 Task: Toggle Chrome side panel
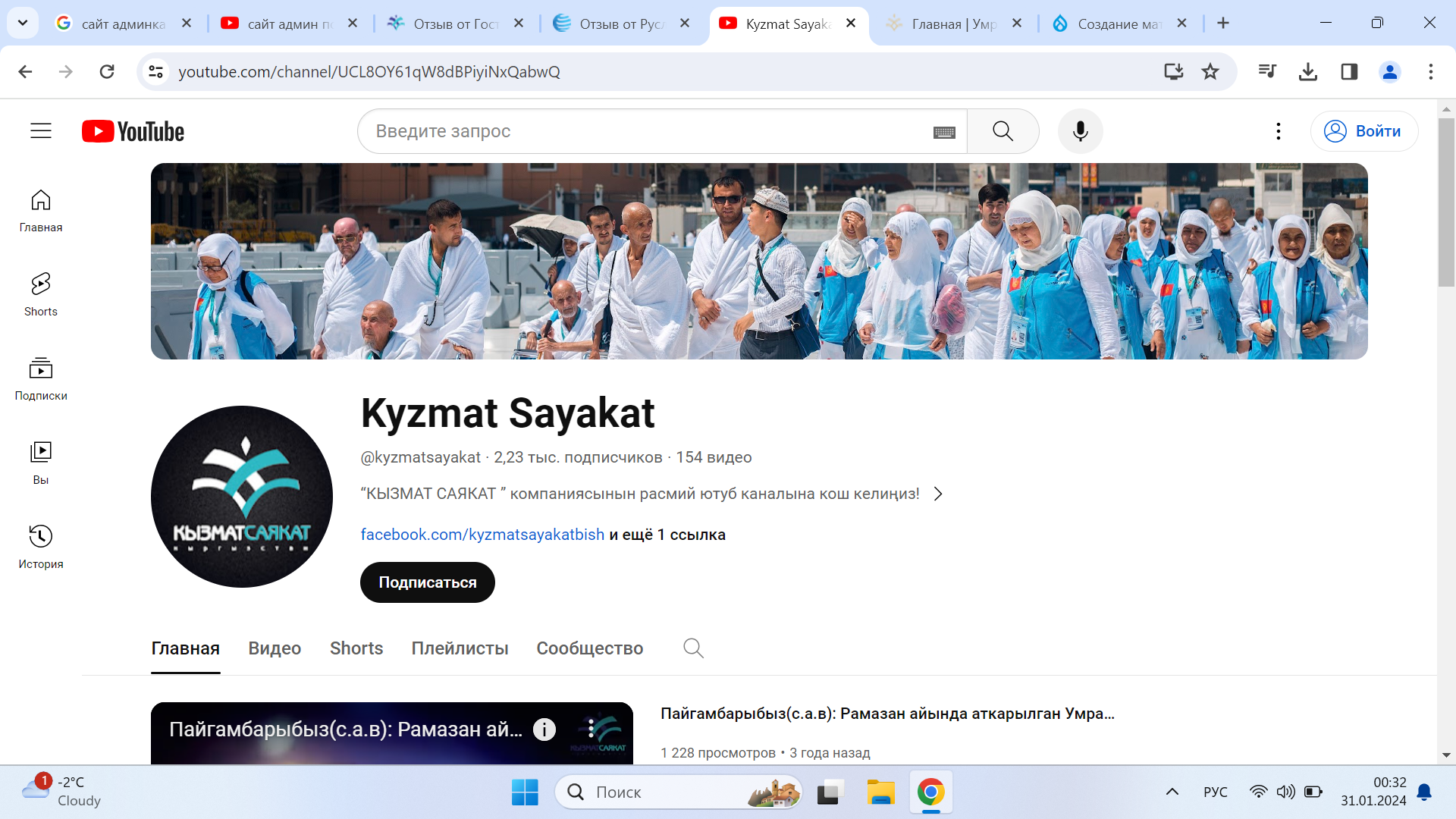[1349, 71]
